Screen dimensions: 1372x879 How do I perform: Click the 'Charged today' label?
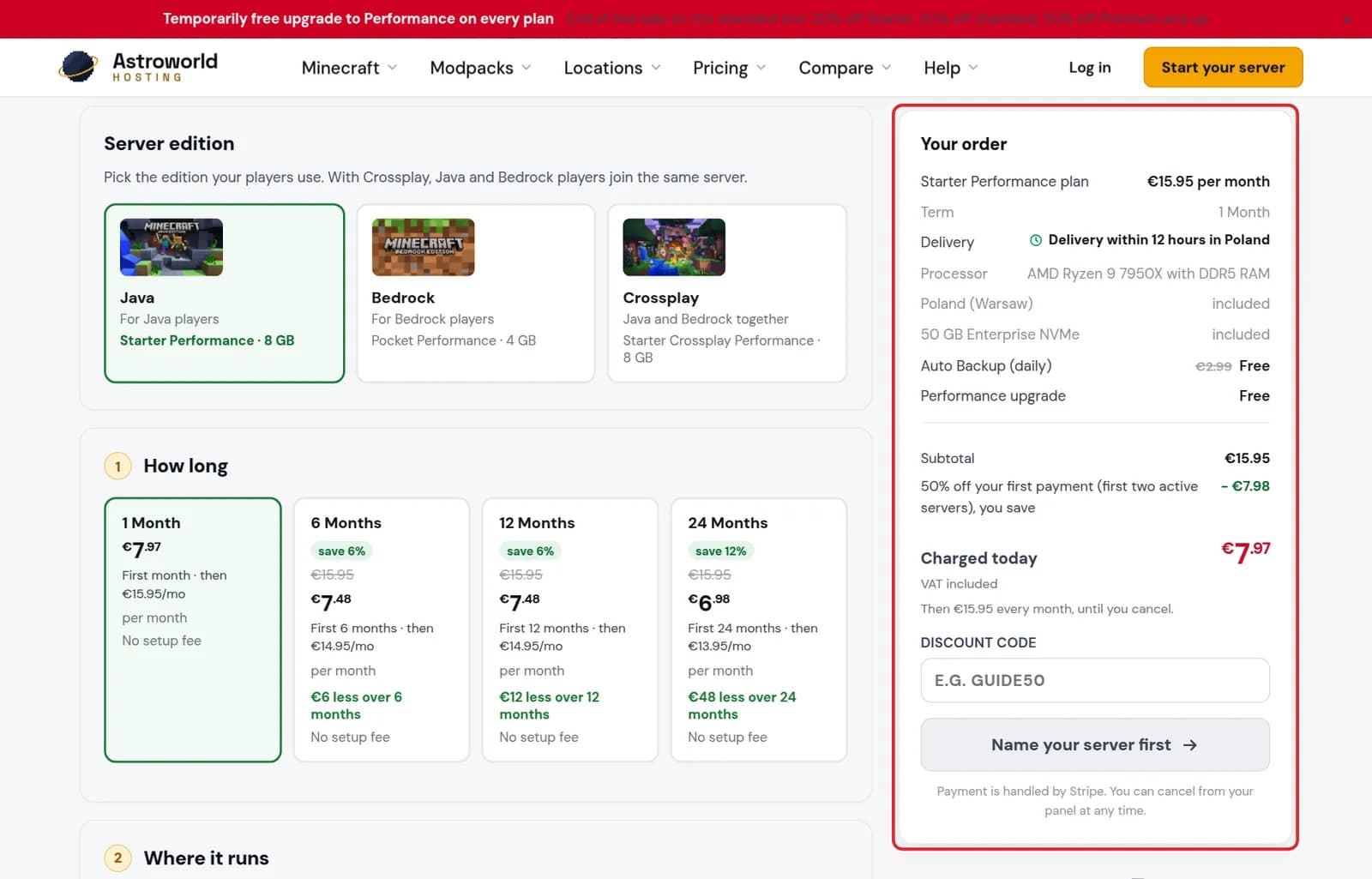click(978, 558)
